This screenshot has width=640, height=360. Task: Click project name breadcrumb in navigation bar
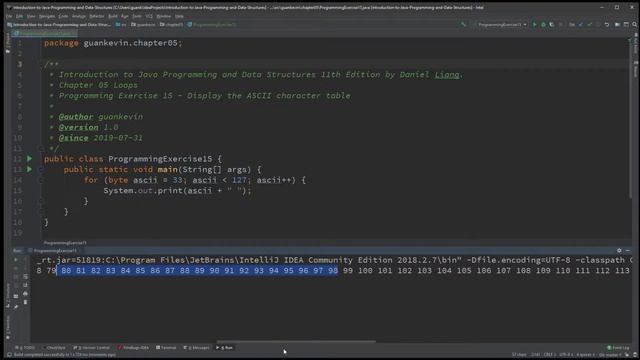click(x=60, y=24)
